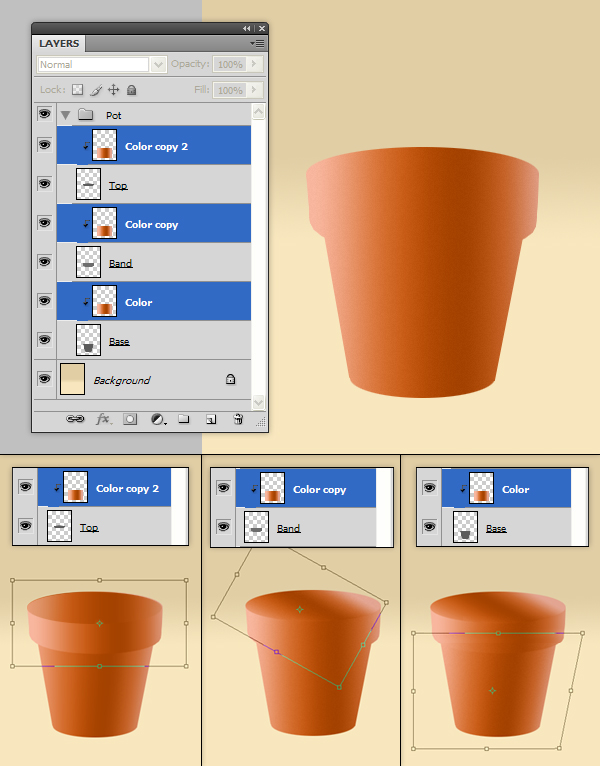Create a new layer group
Screen dimensions: 600x766
click(x=184, y=420)
